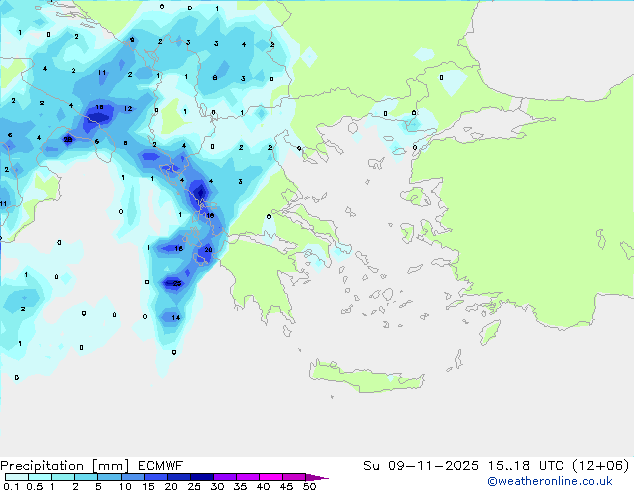The width and height of the screenshot is (634, 490).
Task: Click the "(12+06)" forecast offset text
Action: [x=601, y=466]
